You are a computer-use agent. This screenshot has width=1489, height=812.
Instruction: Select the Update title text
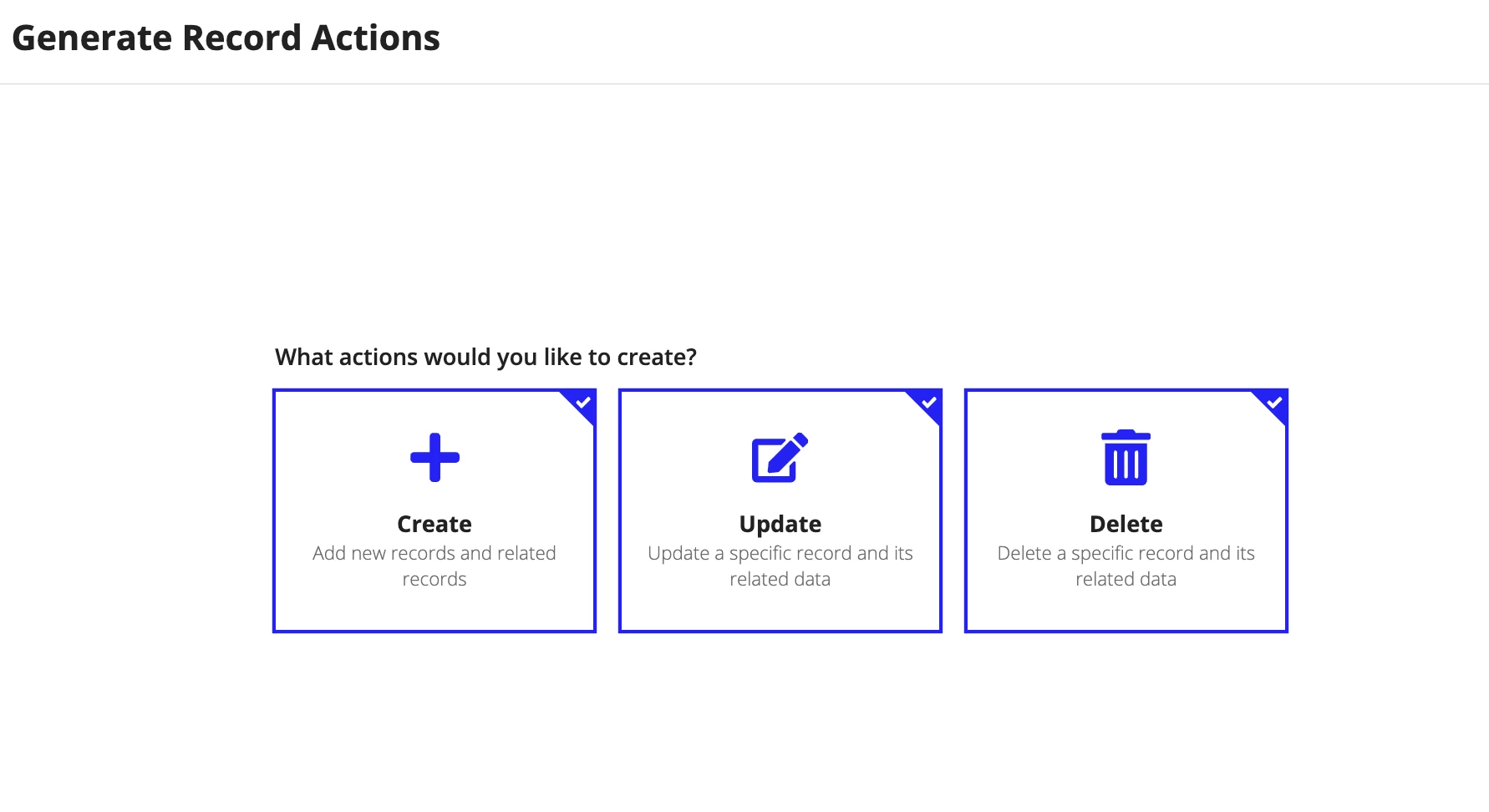tap(780, 525)
